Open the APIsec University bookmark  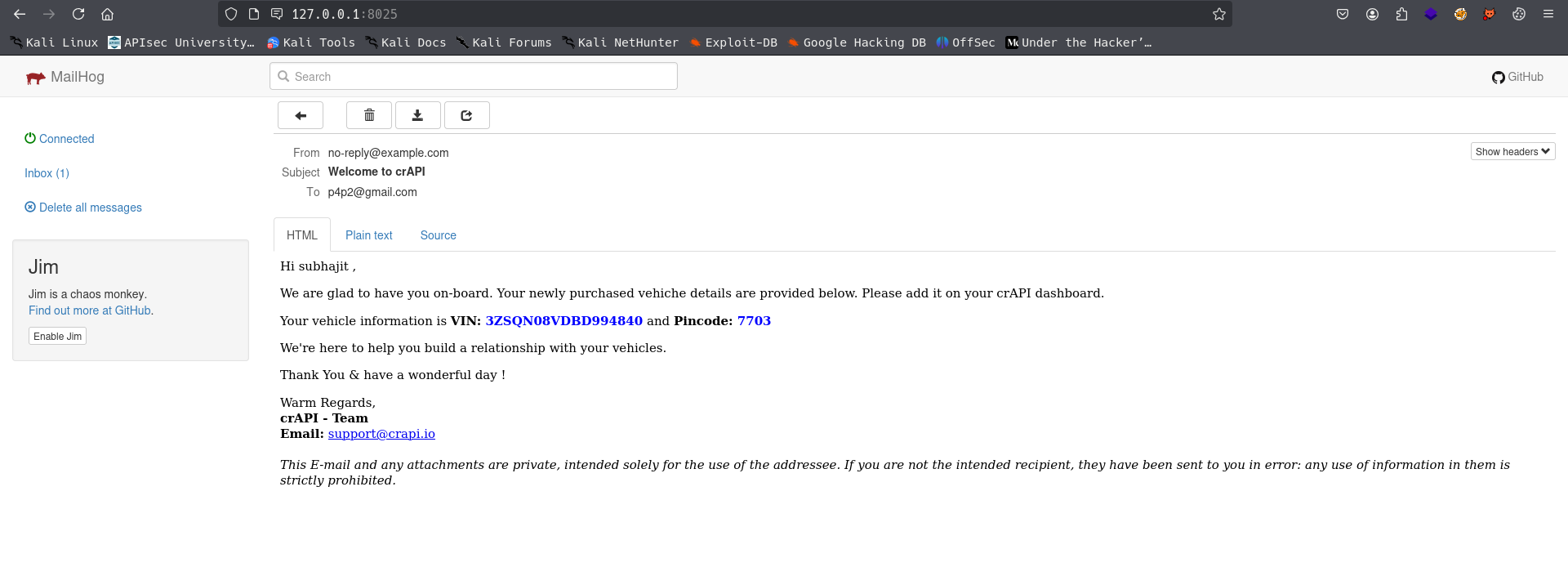tap(181, 42)
